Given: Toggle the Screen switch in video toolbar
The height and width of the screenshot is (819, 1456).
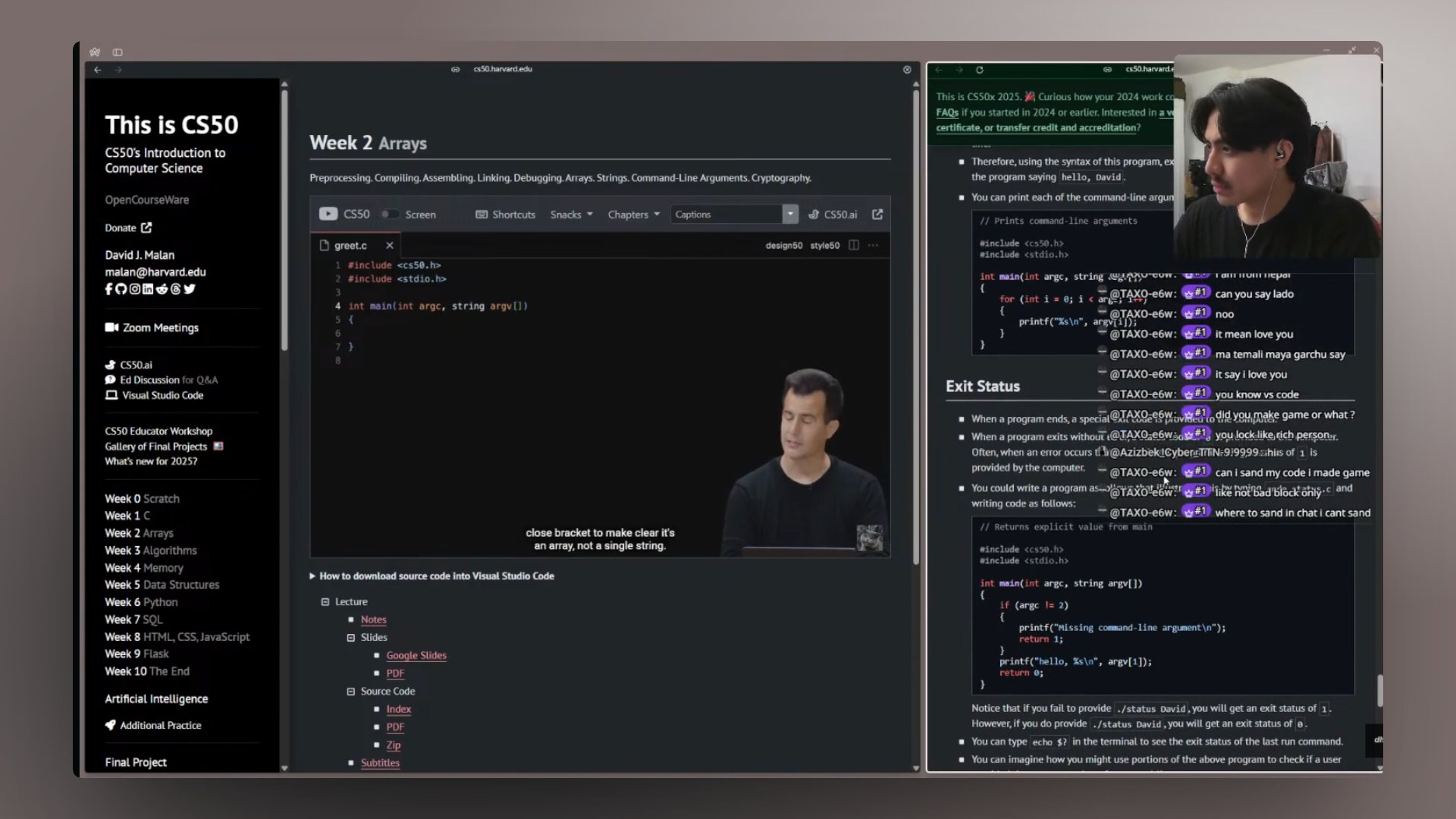Looking at the screenshot, I should coord(389,215).
